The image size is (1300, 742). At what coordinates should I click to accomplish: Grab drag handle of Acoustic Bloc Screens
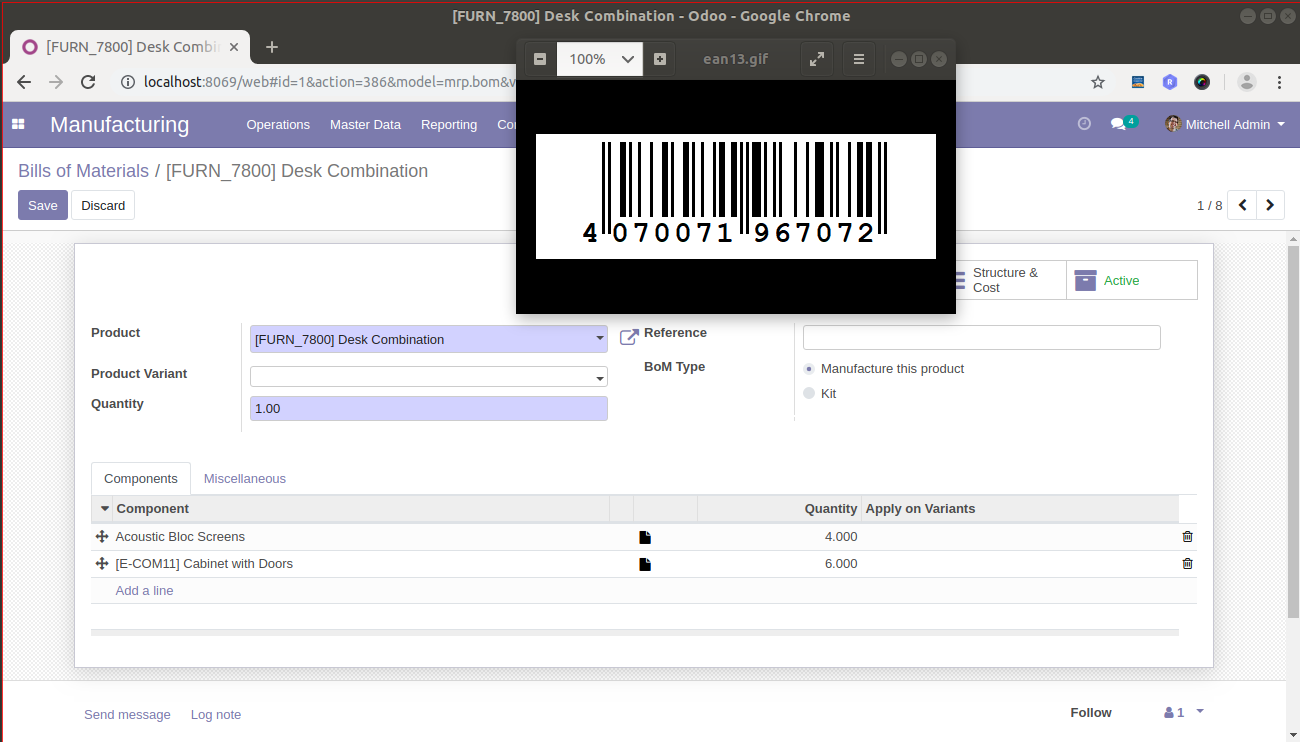(x=101, y=537)
